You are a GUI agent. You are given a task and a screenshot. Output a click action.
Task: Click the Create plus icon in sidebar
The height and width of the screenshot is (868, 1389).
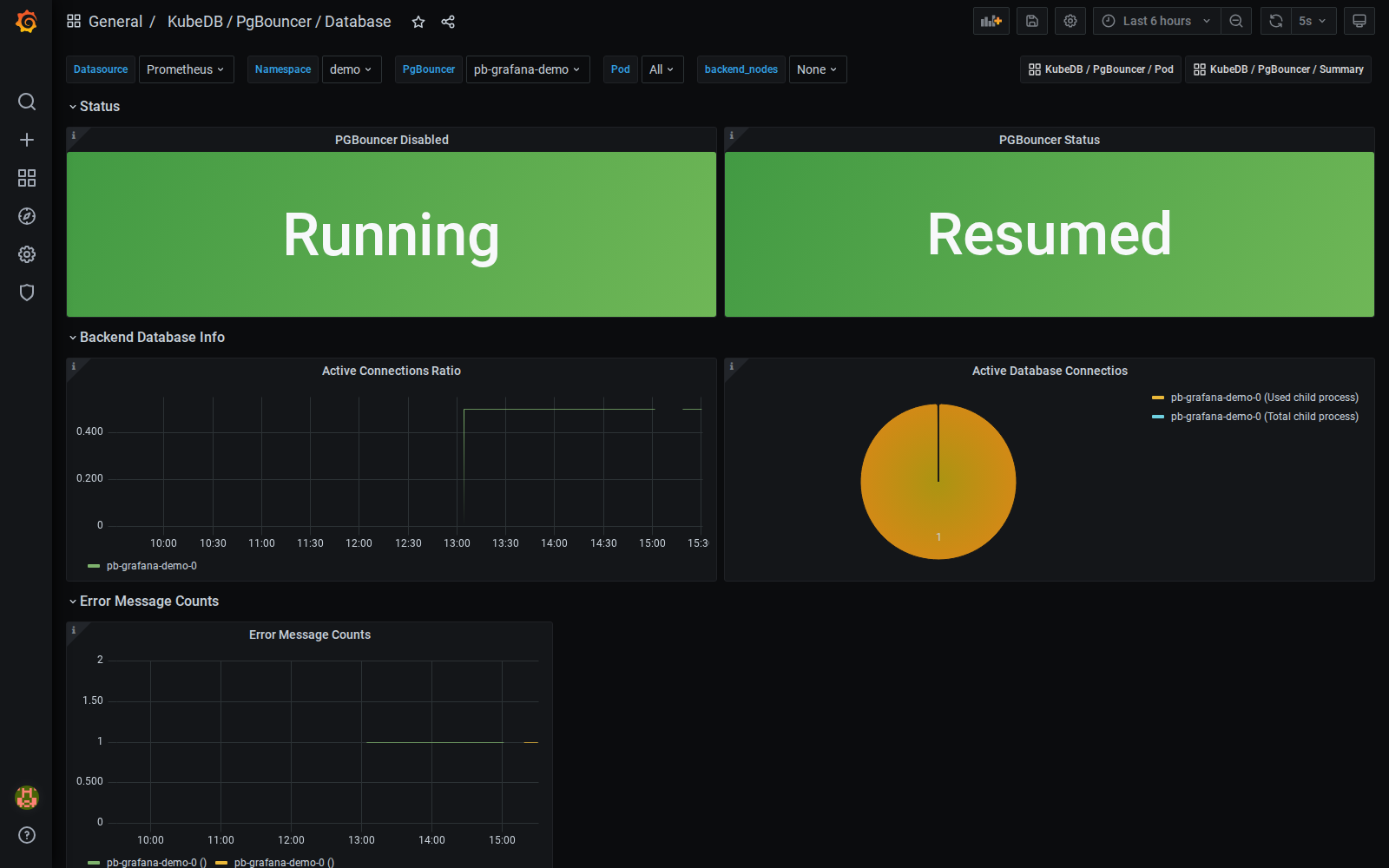point(27,140)
